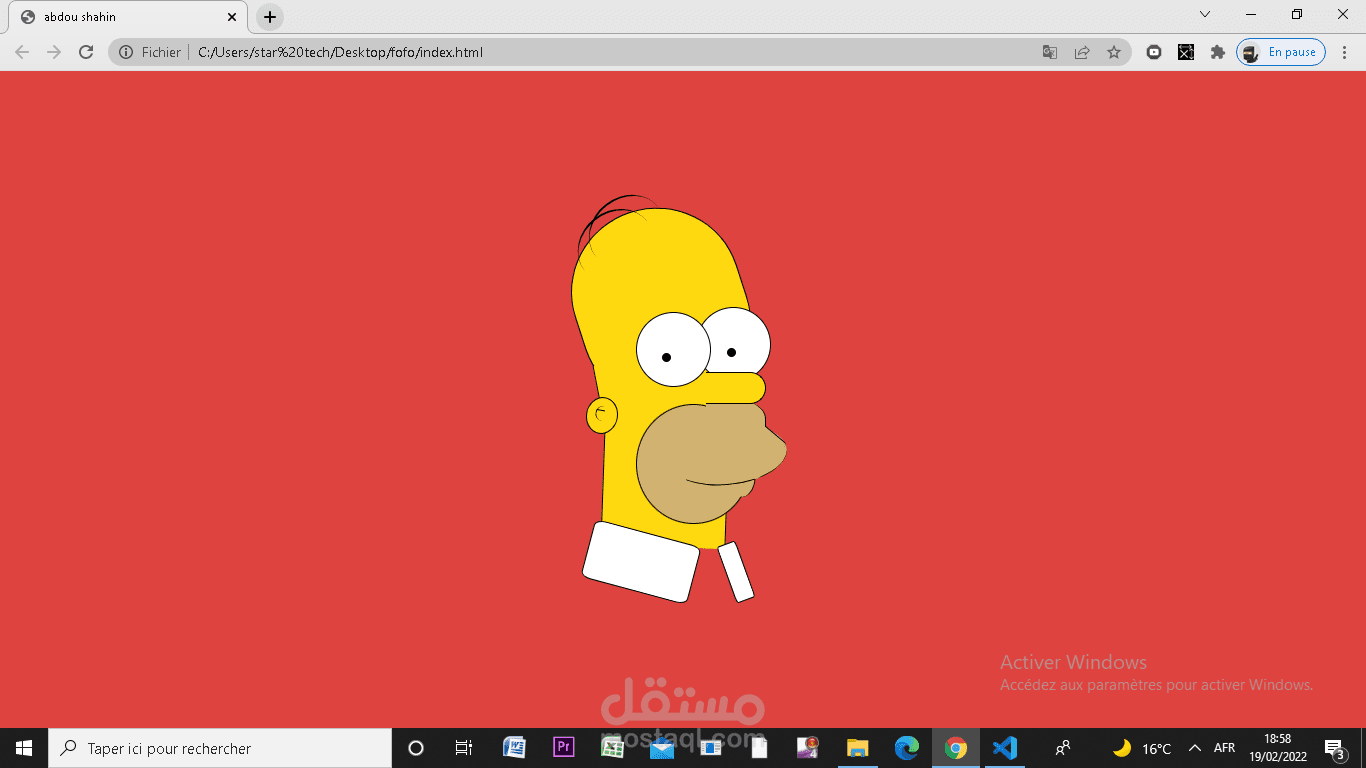The image size is (1366, 768).
Task: Open File Explorer from the taskbar
Action: pos(858,748)
